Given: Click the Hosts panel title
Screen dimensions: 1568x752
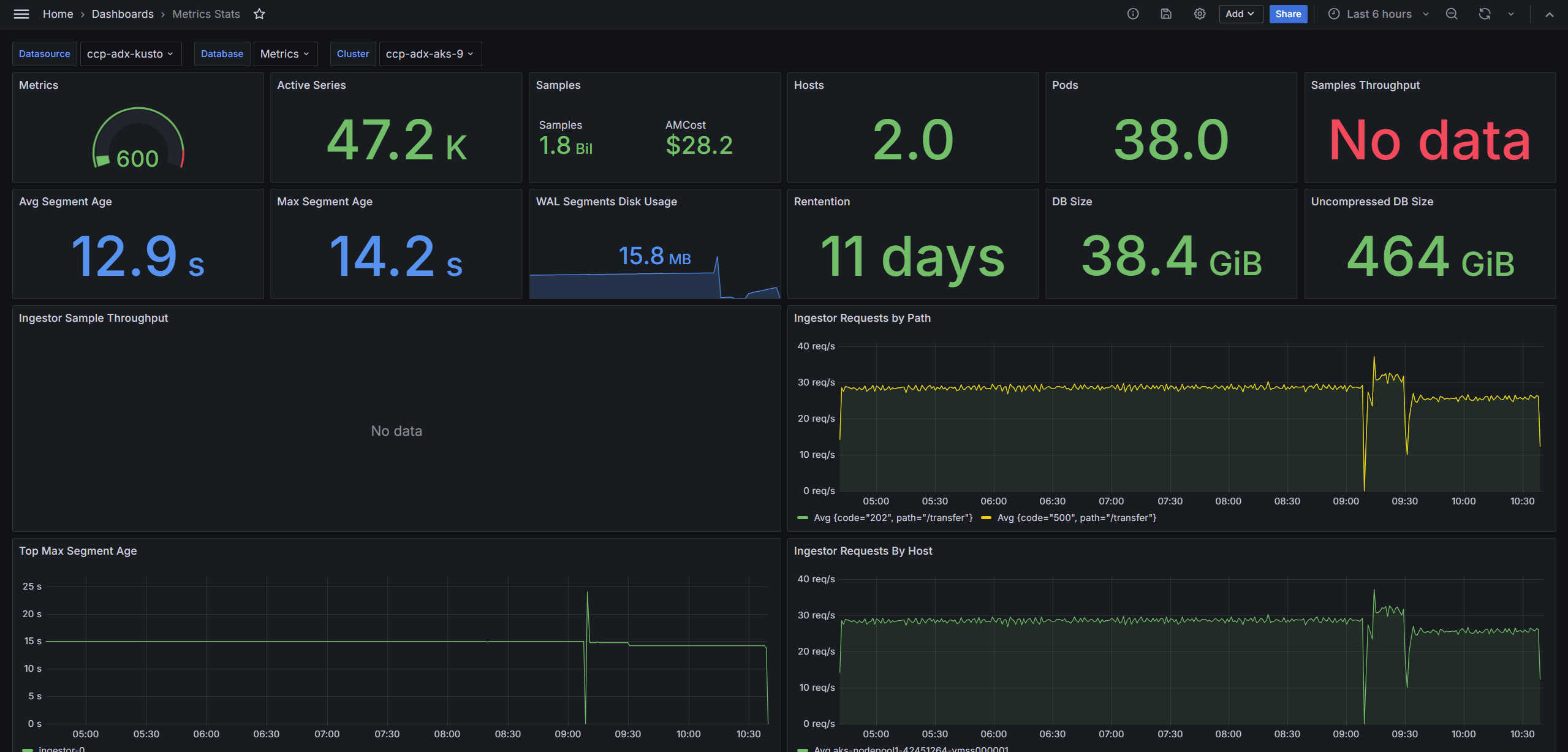Looking at the screenshot, I should tap(809, 85).
